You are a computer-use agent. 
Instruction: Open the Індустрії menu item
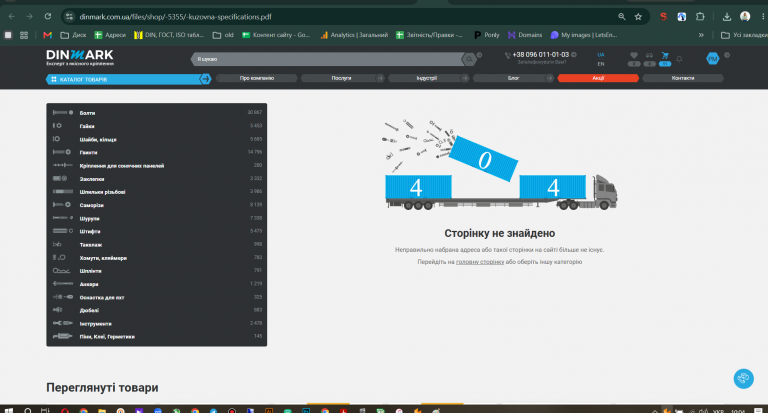(427, 78)
